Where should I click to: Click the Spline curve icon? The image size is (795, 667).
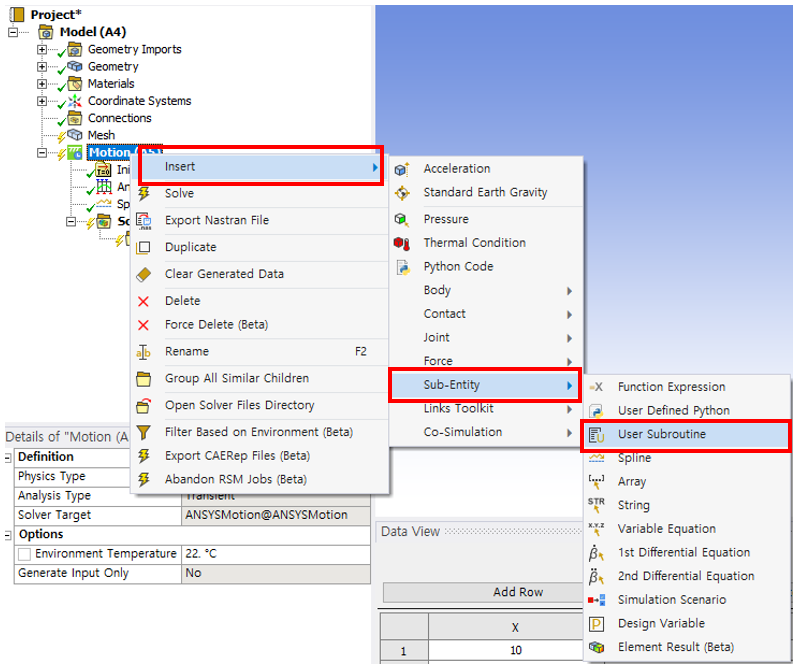click(x=596, y=458)
